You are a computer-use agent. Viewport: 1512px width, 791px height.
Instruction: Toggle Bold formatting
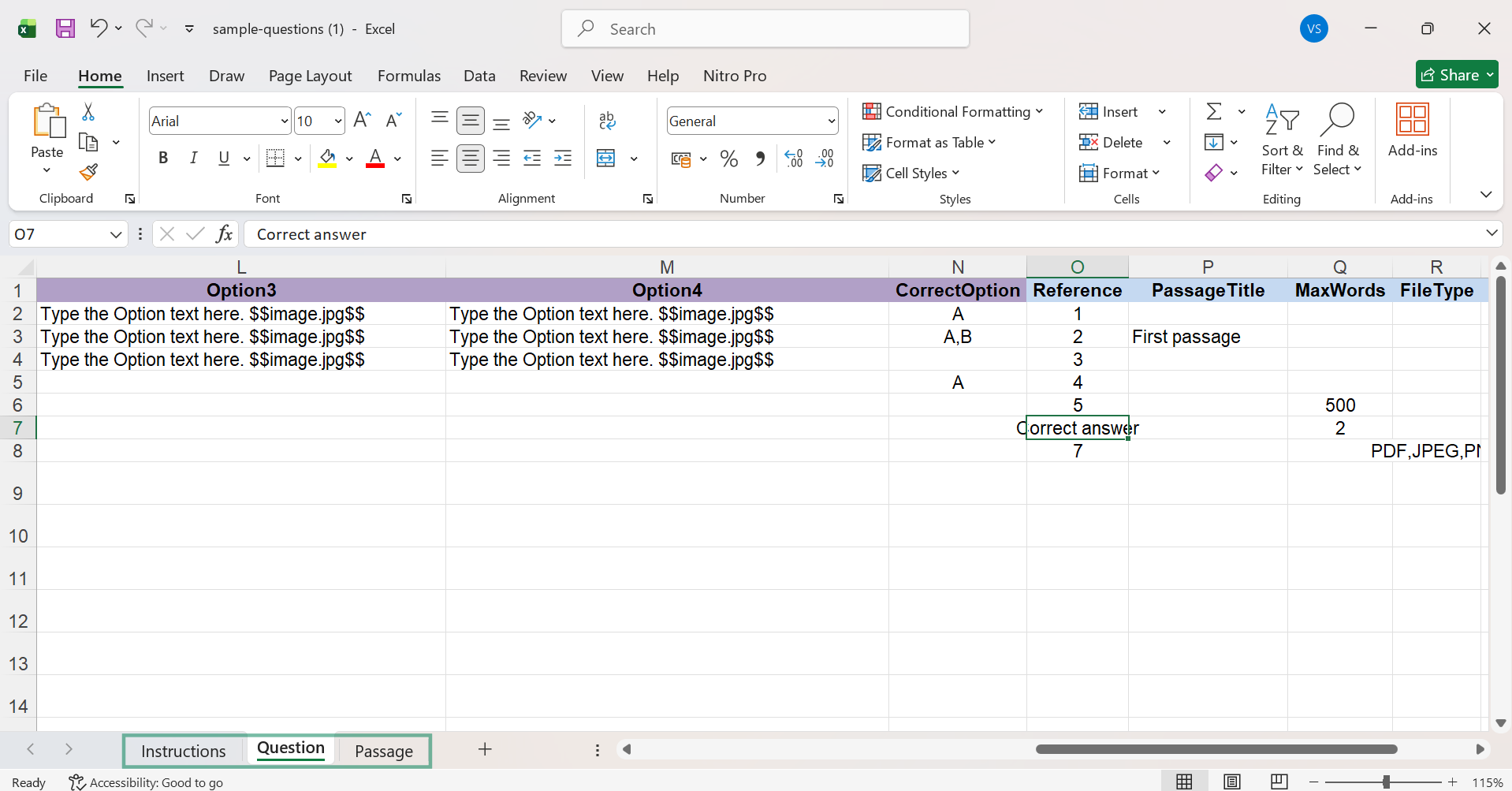(x=163, y=159)
